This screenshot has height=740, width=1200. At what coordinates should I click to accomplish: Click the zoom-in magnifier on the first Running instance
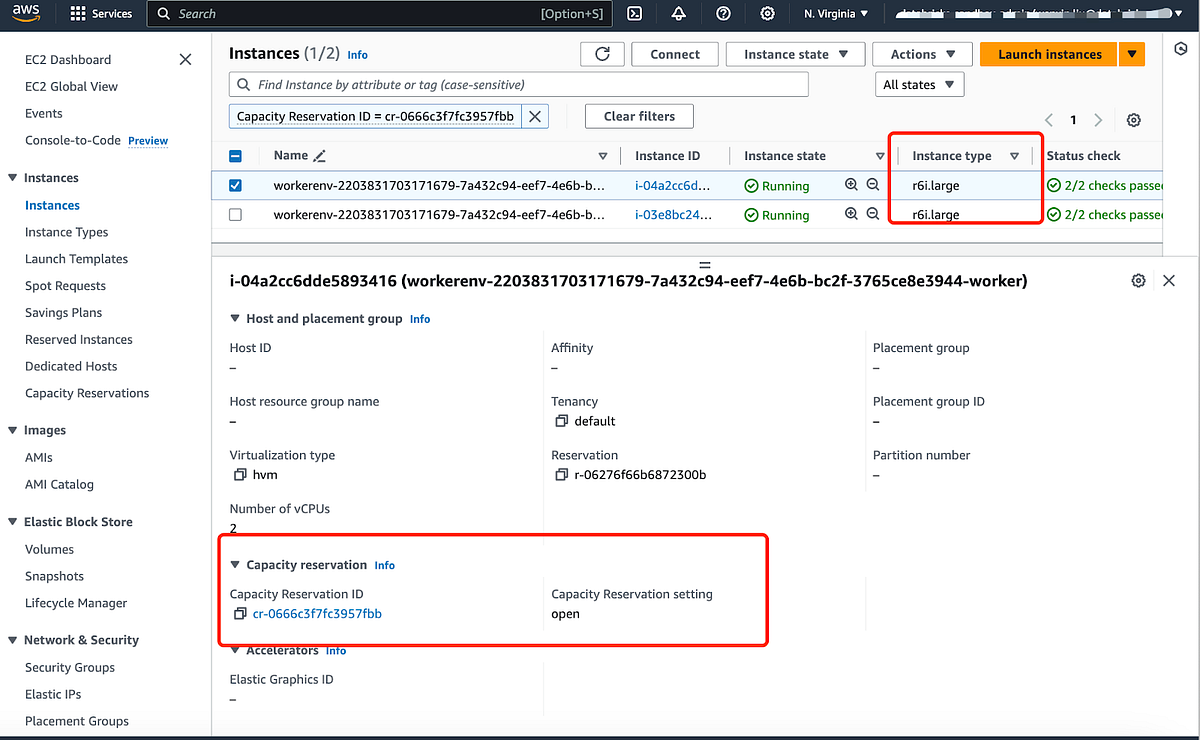[x=851, y=186]
